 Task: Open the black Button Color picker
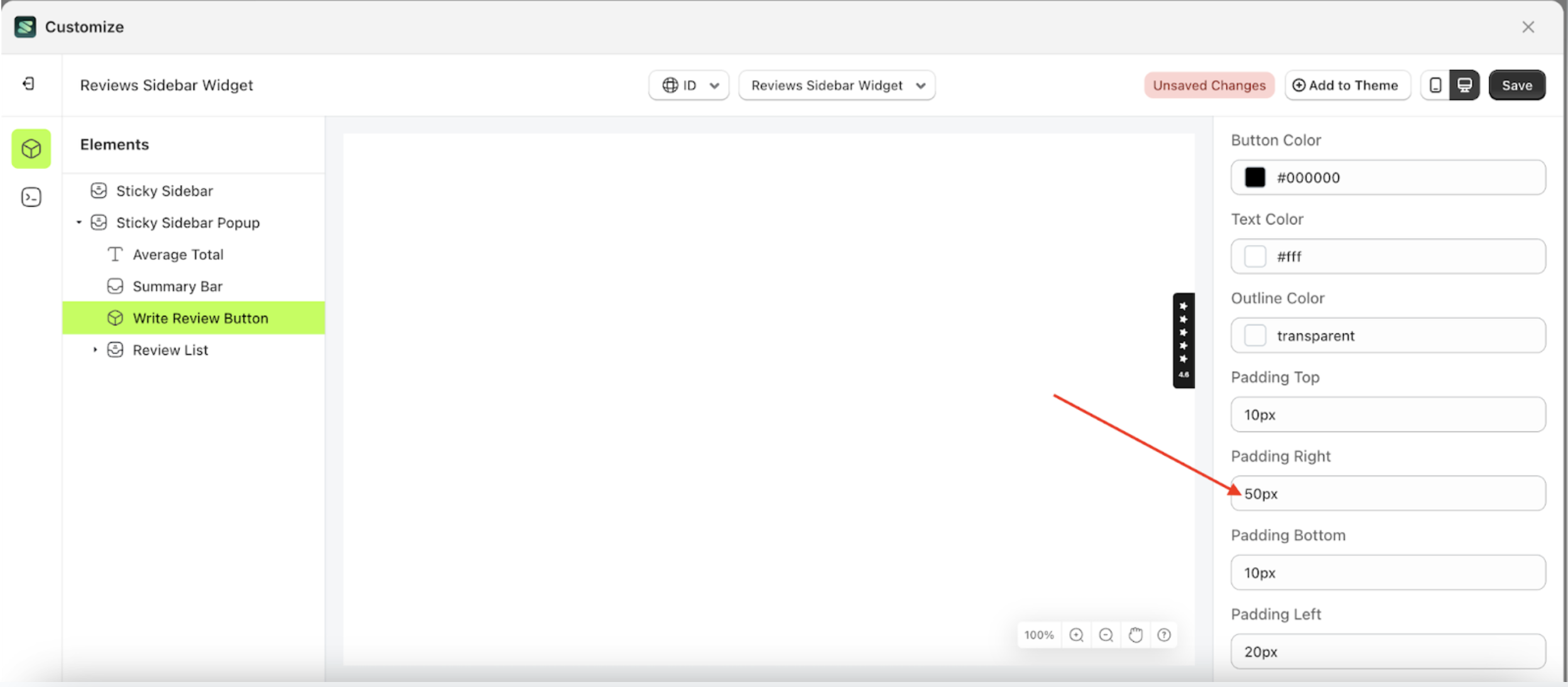[1255, 177]
